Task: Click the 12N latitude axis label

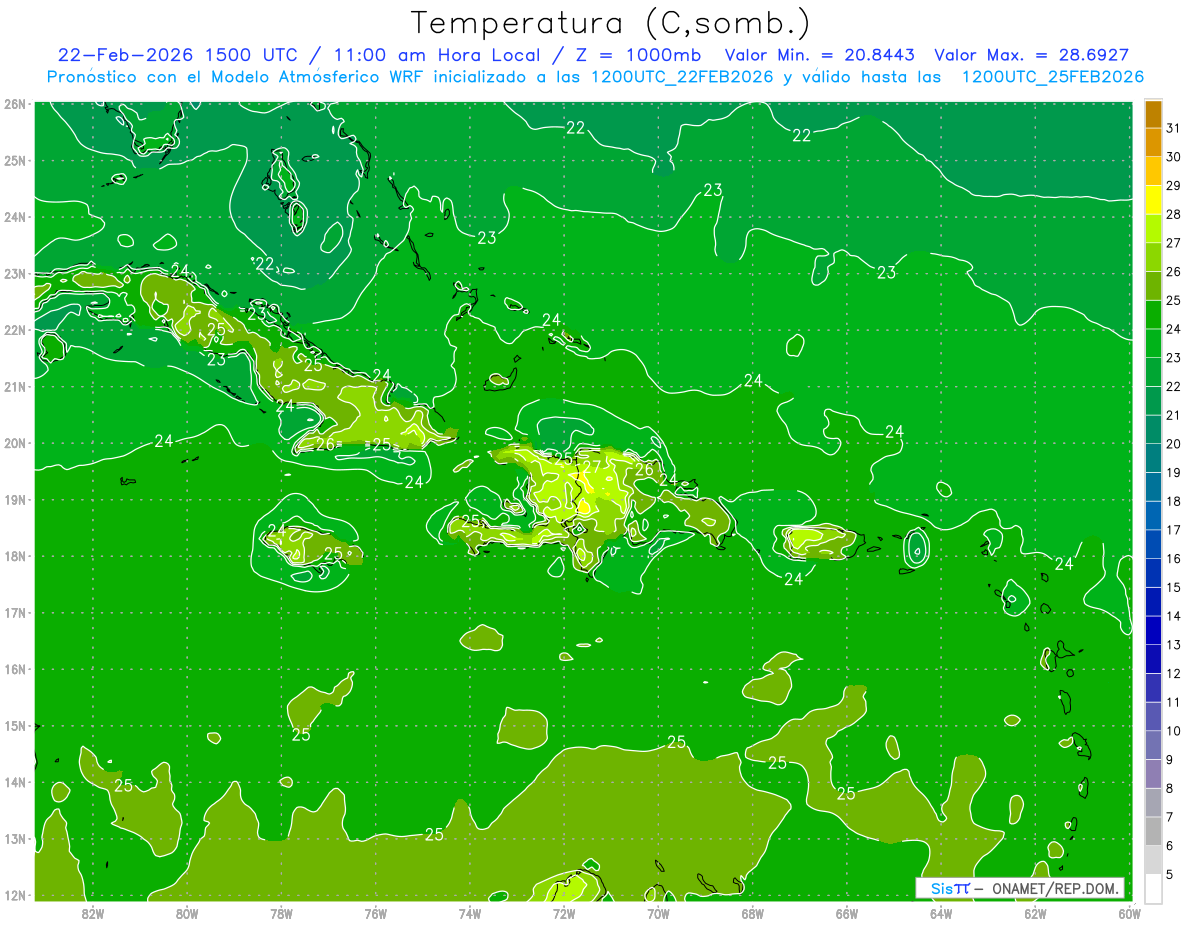Action: click(14, 895)
